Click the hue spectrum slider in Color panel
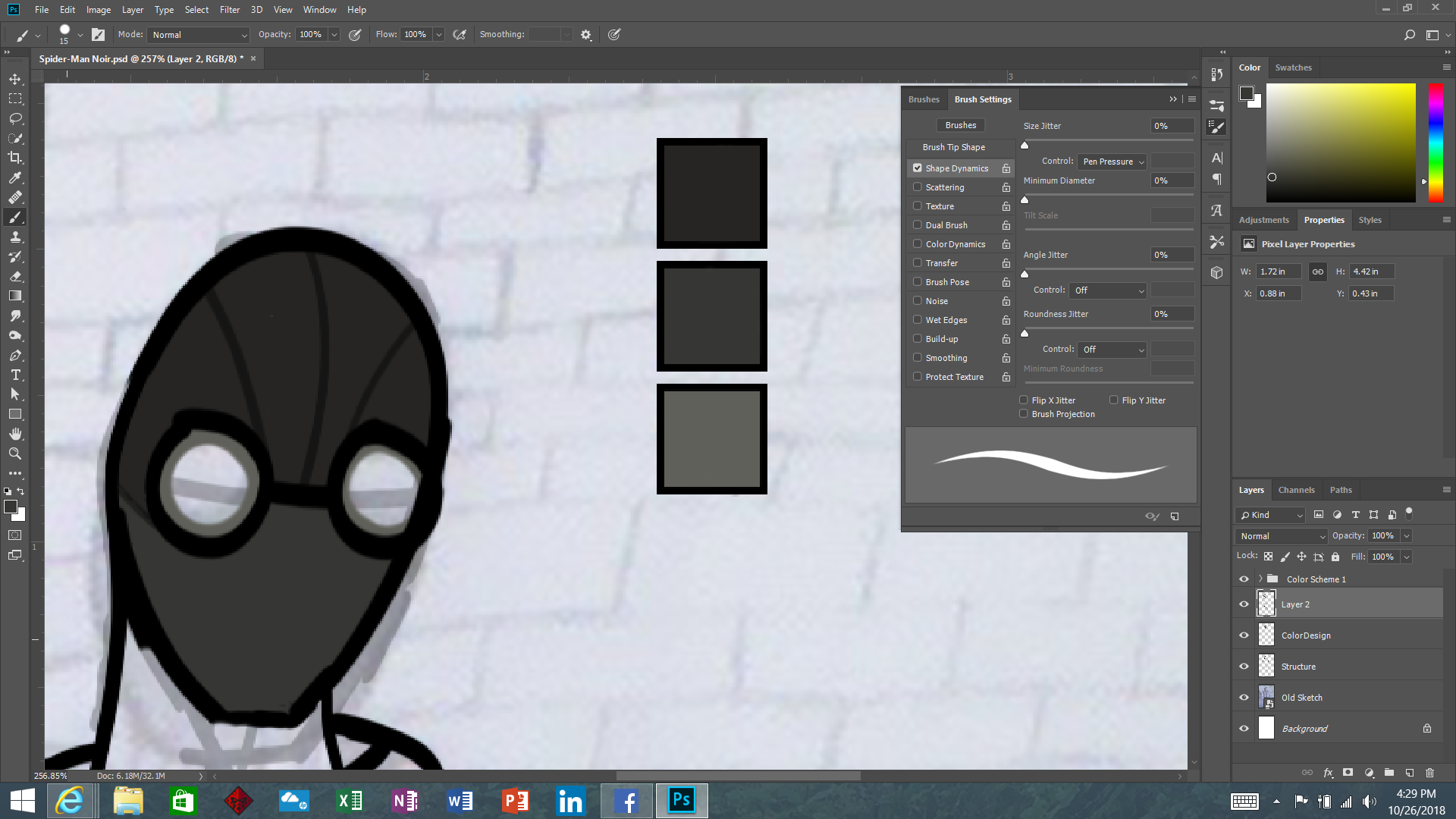Screen dimensions: 1456x819 pyautogui.click(x=1436, y=143)
